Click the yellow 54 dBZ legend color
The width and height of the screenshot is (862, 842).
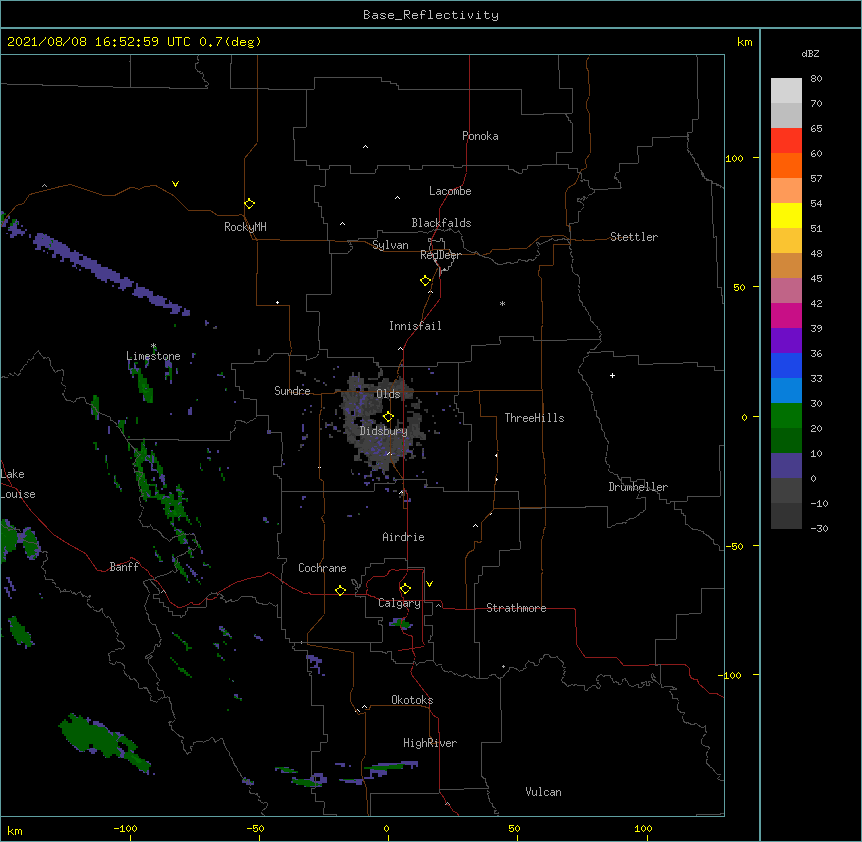786,215
